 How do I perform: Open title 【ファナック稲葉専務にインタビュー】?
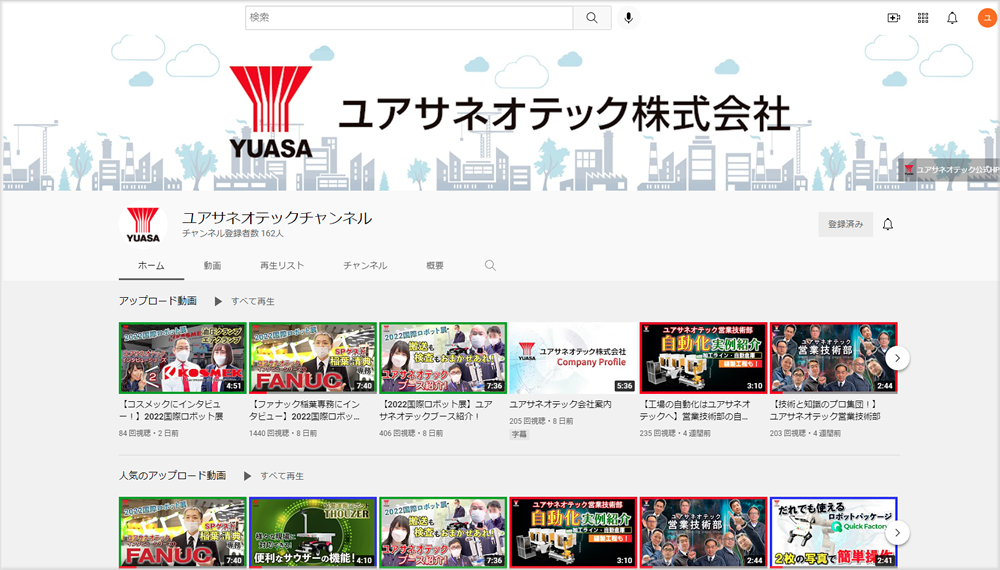[305, 410]
